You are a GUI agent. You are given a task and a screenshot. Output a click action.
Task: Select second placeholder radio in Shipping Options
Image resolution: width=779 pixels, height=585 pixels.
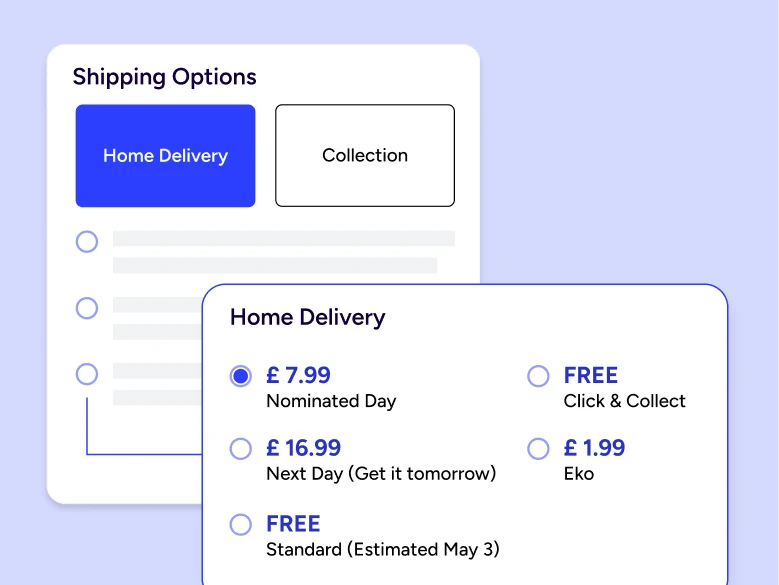pyautogui.click(x=87, y=308)
